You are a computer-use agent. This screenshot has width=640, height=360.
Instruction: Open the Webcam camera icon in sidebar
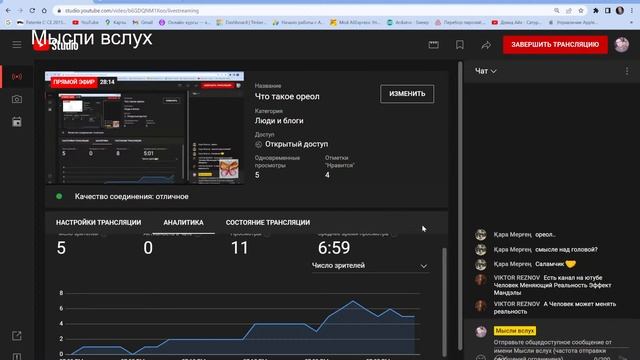[x=17, y=99]
